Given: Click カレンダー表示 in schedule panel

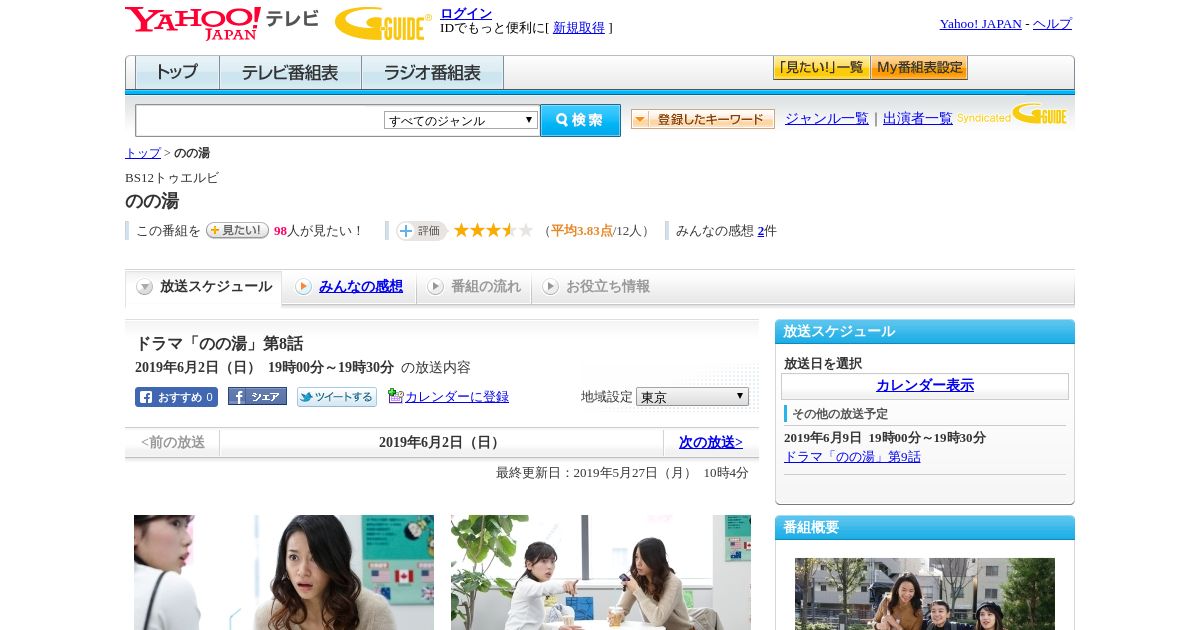Looking at the screenshot, I should point(925,386).
